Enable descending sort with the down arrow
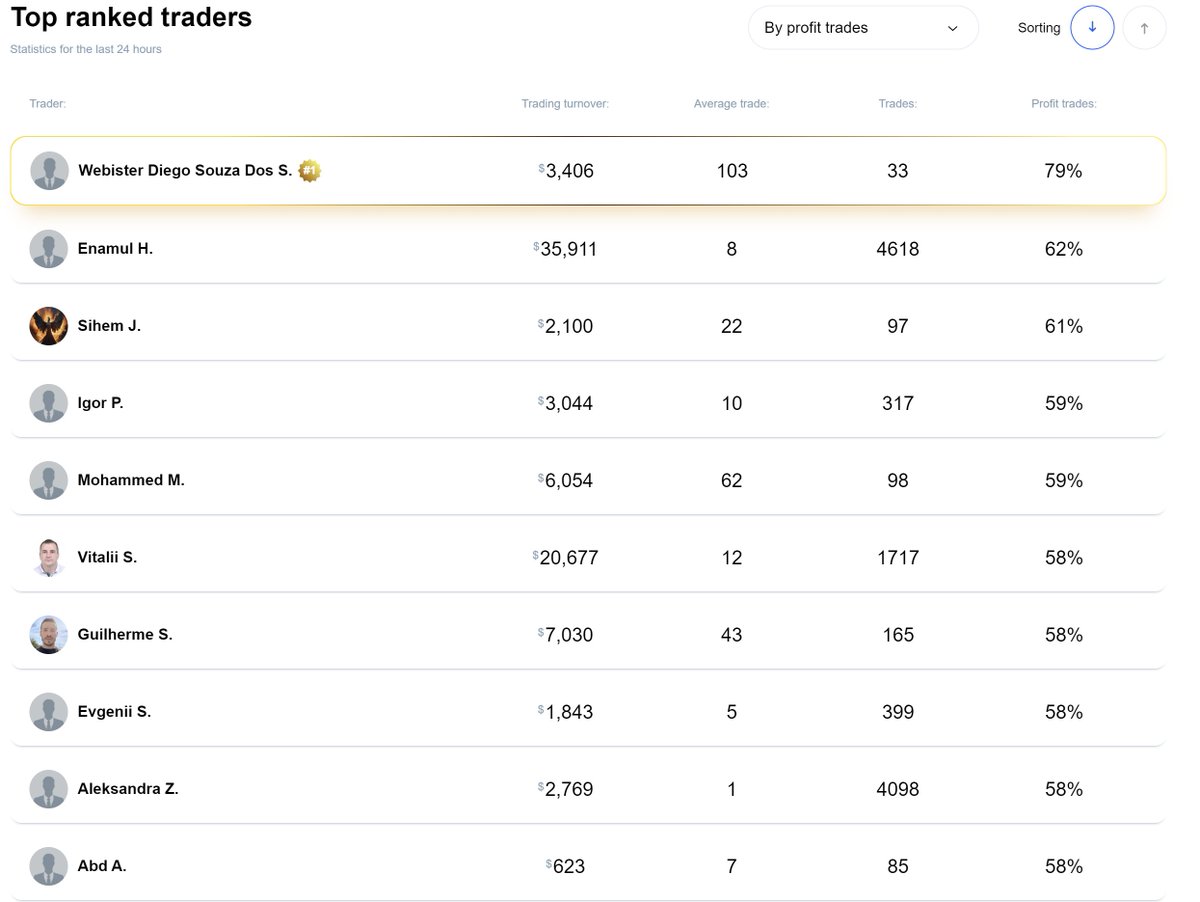Screen dimensions: 1200x902 (x=1092, y=27)
